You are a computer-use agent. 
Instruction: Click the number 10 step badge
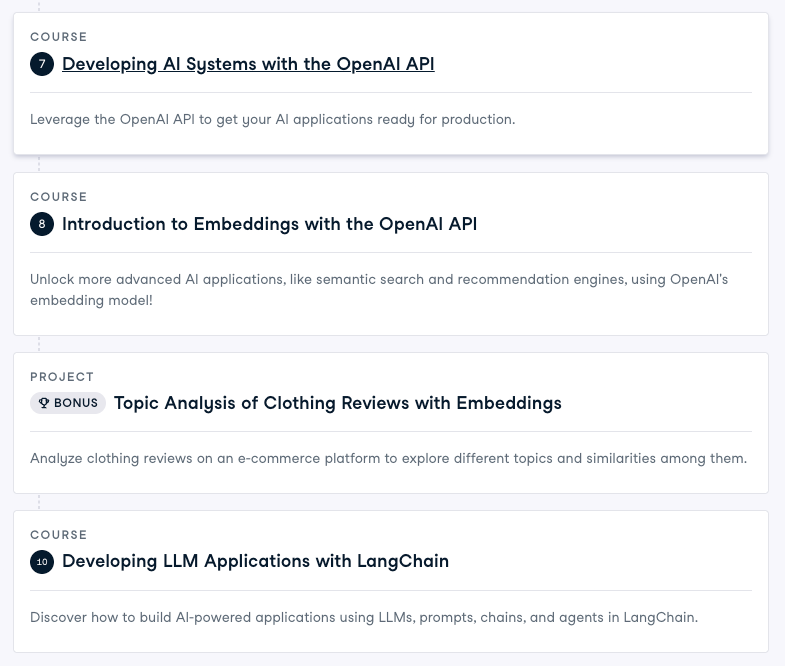42,562
